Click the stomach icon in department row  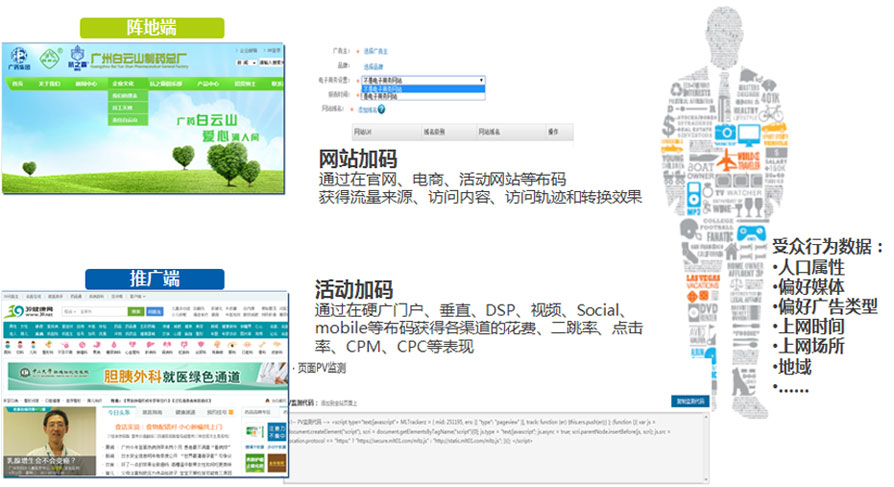(x=99, y=345)
